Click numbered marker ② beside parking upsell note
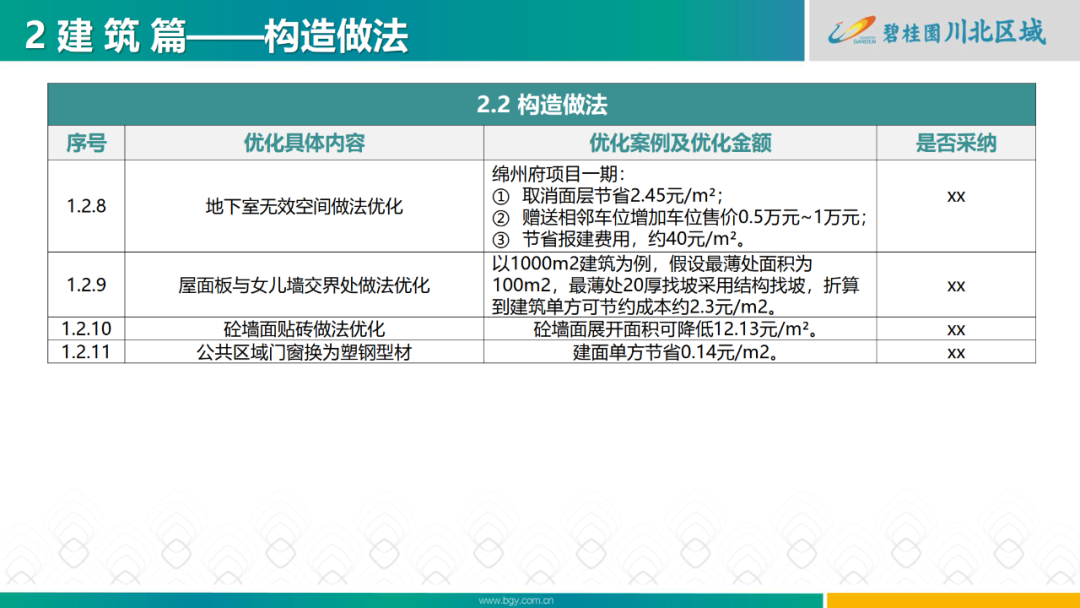The width and height of the screenshot is (1080, 608). pos(499,218)
